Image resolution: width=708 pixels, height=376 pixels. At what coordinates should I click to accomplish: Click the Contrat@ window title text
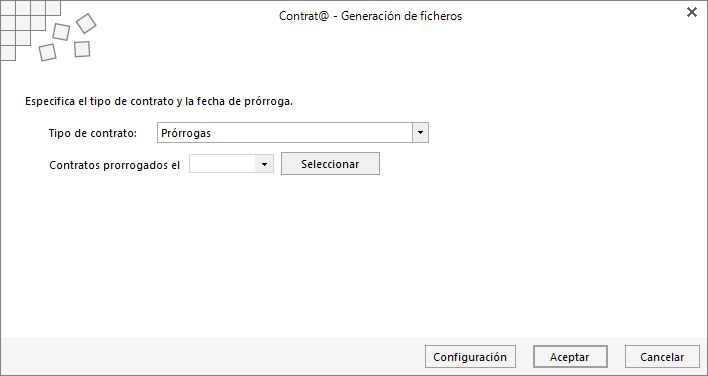pos(370,16)
